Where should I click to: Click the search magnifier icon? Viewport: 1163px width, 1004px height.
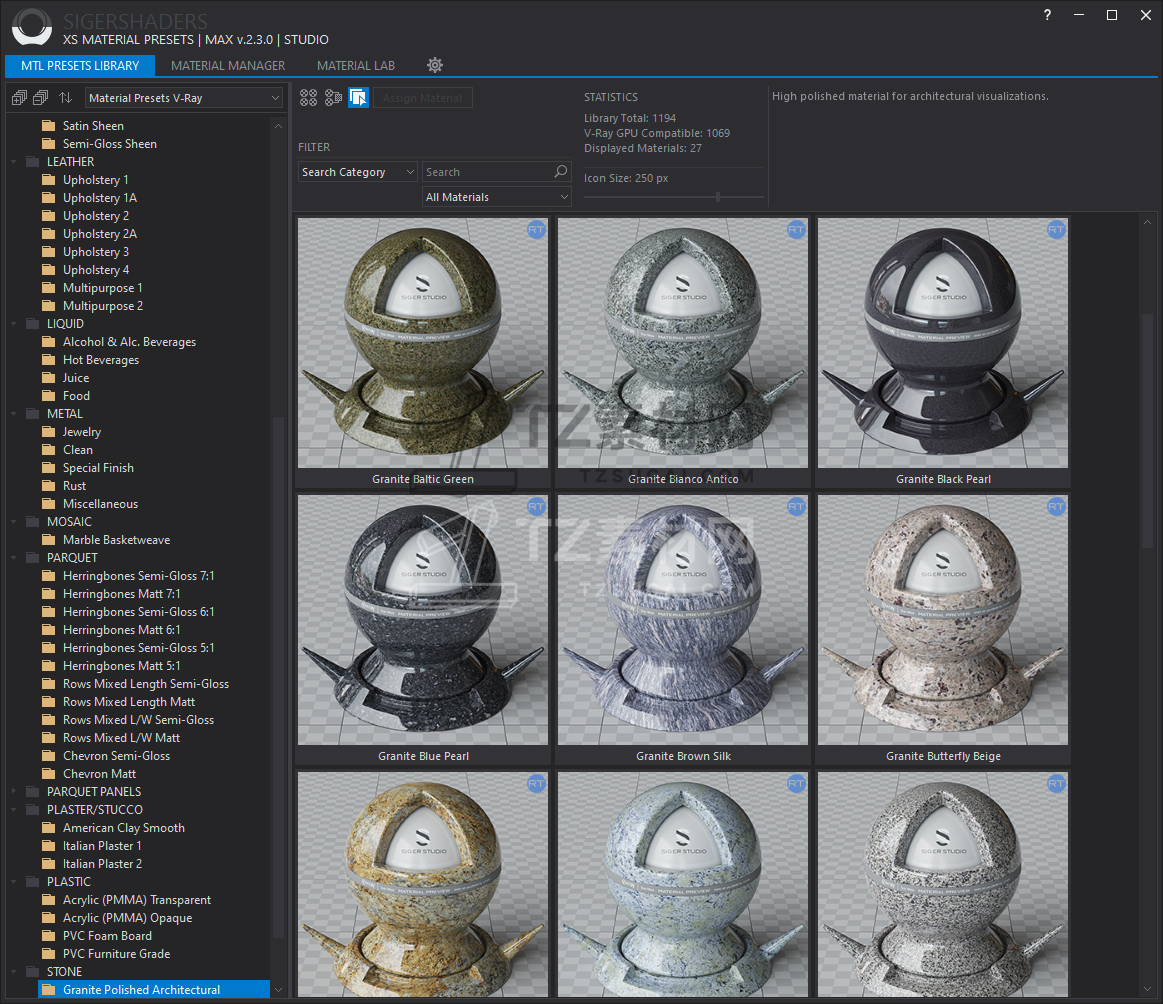click(561, 171)
